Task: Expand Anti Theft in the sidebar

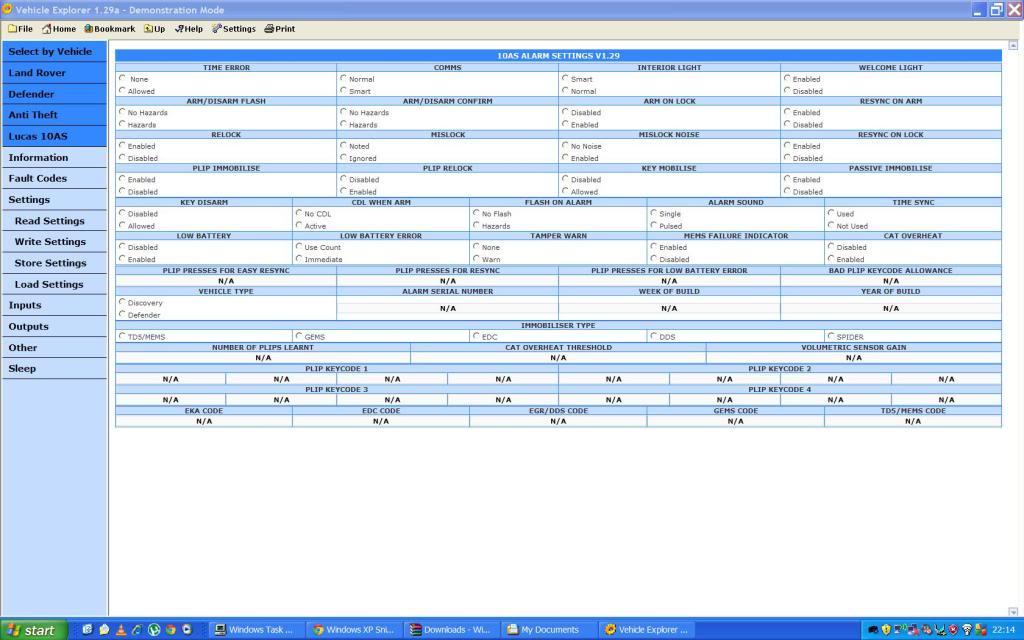Action: tap(33, 115)
